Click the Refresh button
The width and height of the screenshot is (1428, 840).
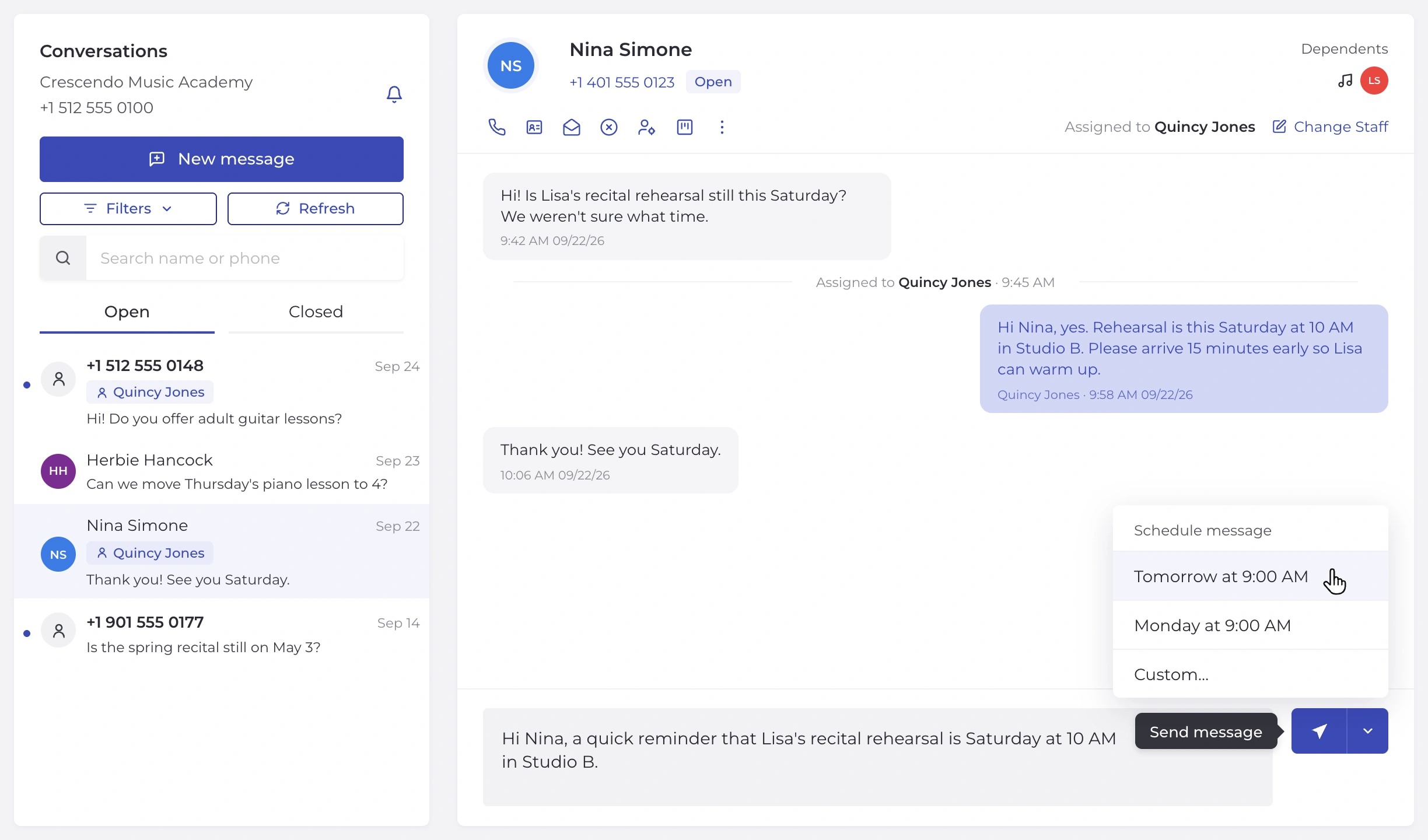point(316,209)
